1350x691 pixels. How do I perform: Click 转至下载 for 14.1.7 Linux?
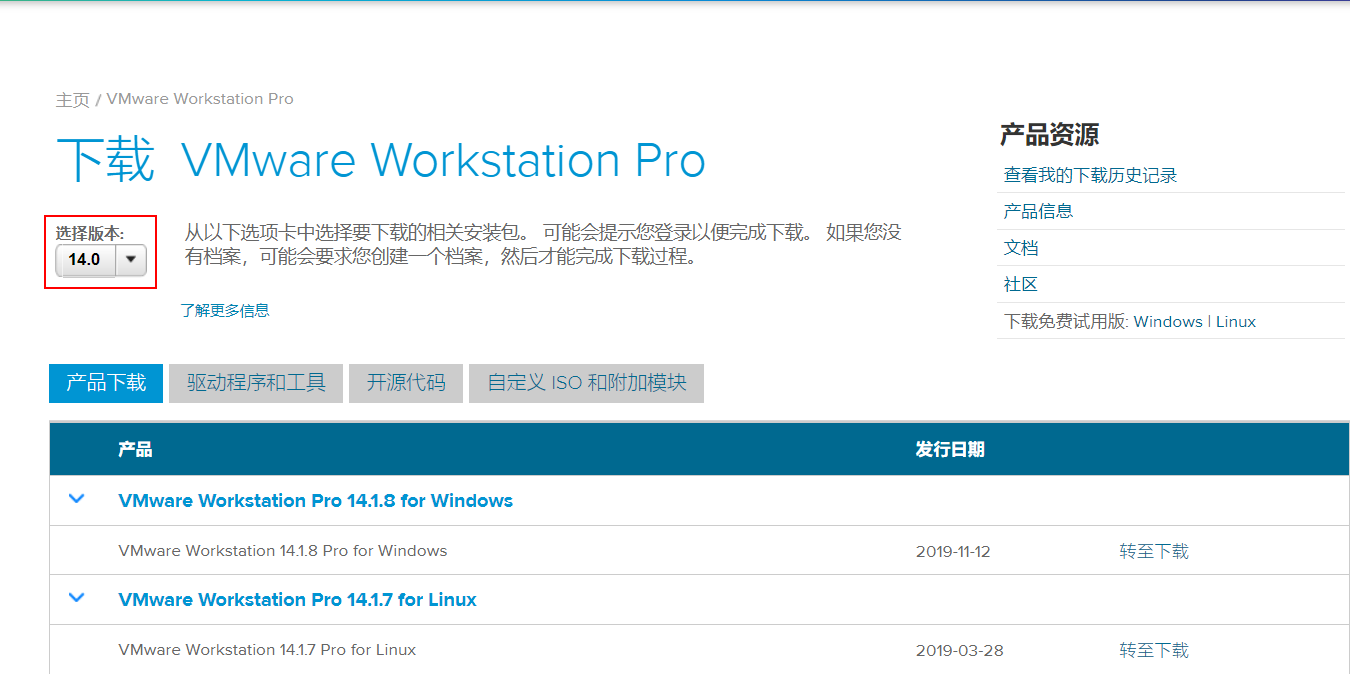pyautogui.click(x=1154, y=650)
